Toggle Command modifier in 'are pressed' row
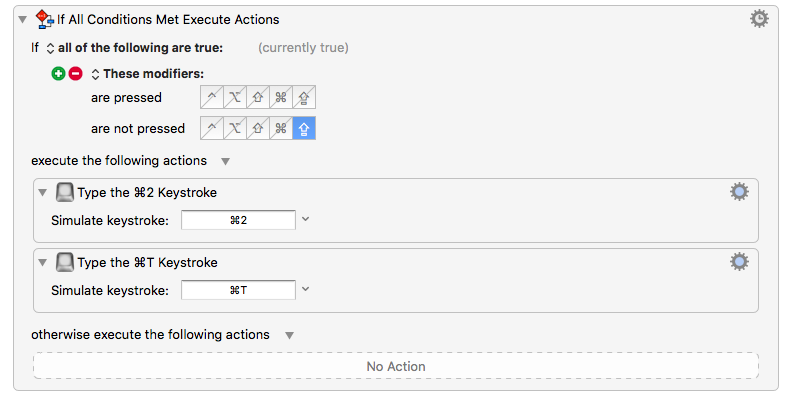Screen dimensions: 794x400 click(x=281, y=97)
